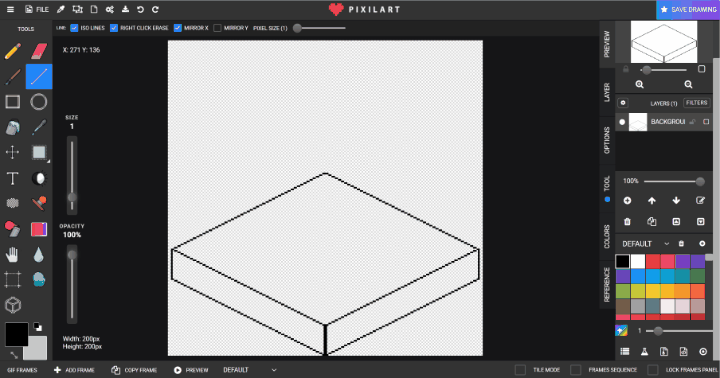Image resolution: width=720 pixels, height=378 pixels.
Task: Select the Color Replace tool
Action: (13, 229)
